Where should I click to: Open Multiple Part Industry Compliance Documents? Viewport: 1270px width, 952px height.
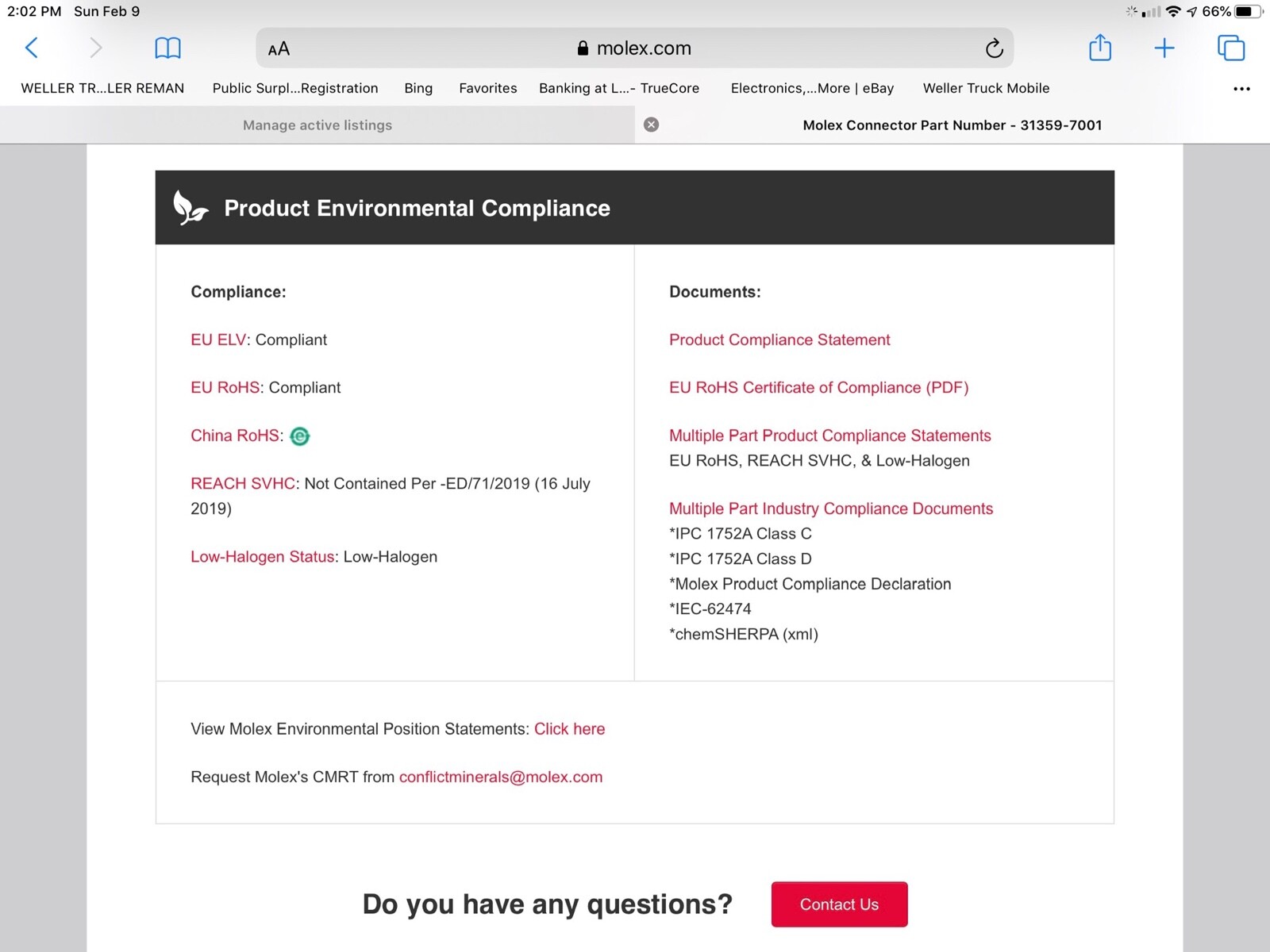point(831,509)
